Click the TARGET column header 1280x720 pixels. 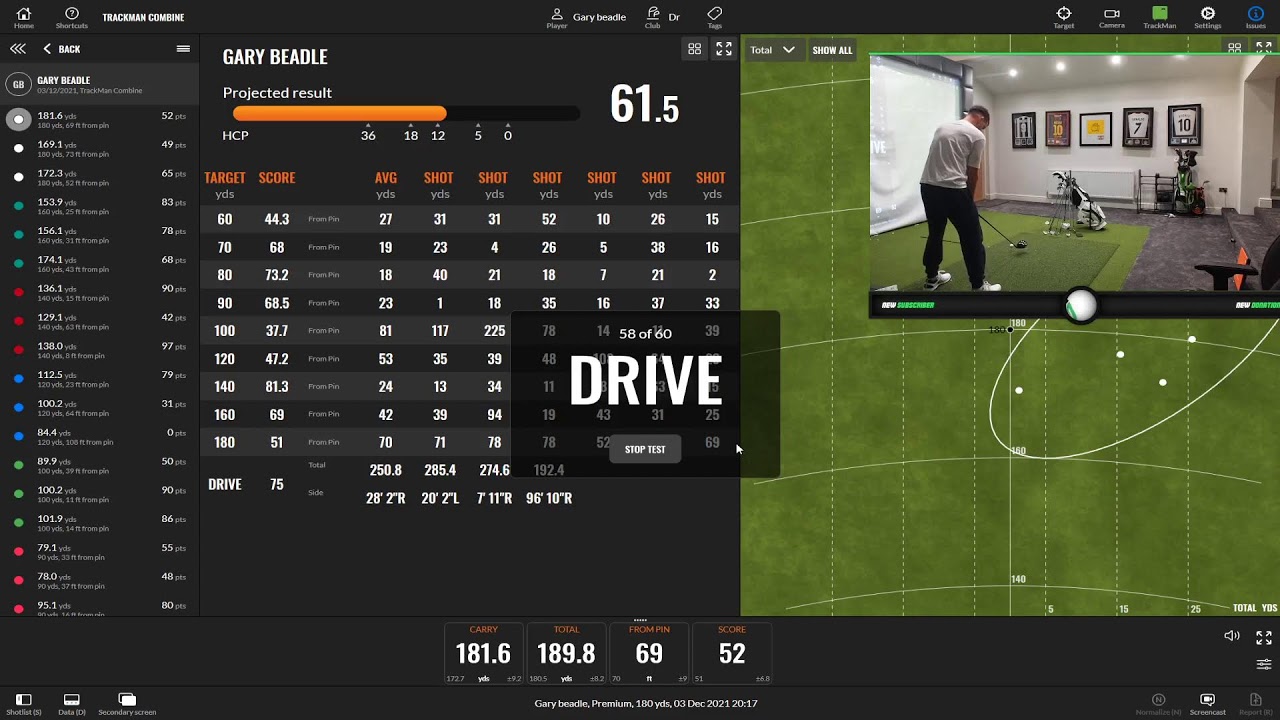point(225,178)
